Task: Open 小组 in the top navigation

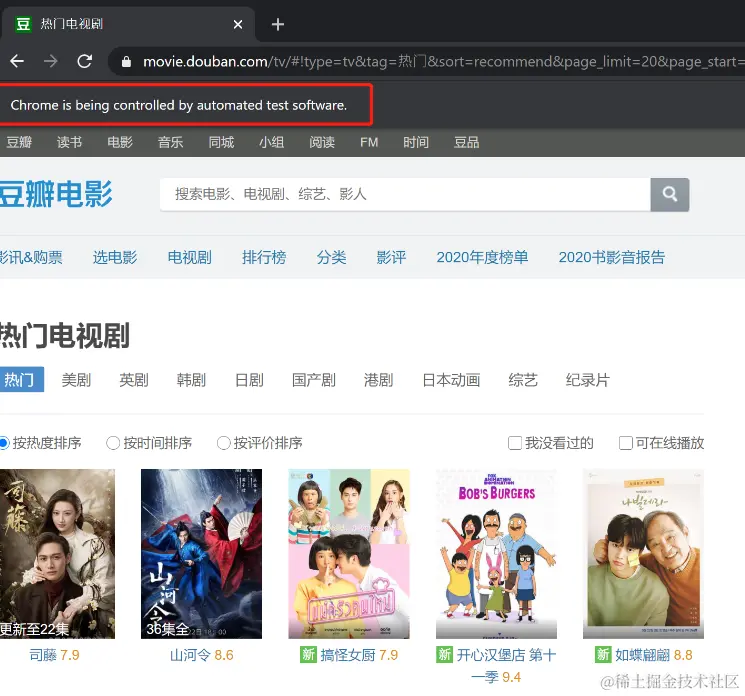Action: 271,142
